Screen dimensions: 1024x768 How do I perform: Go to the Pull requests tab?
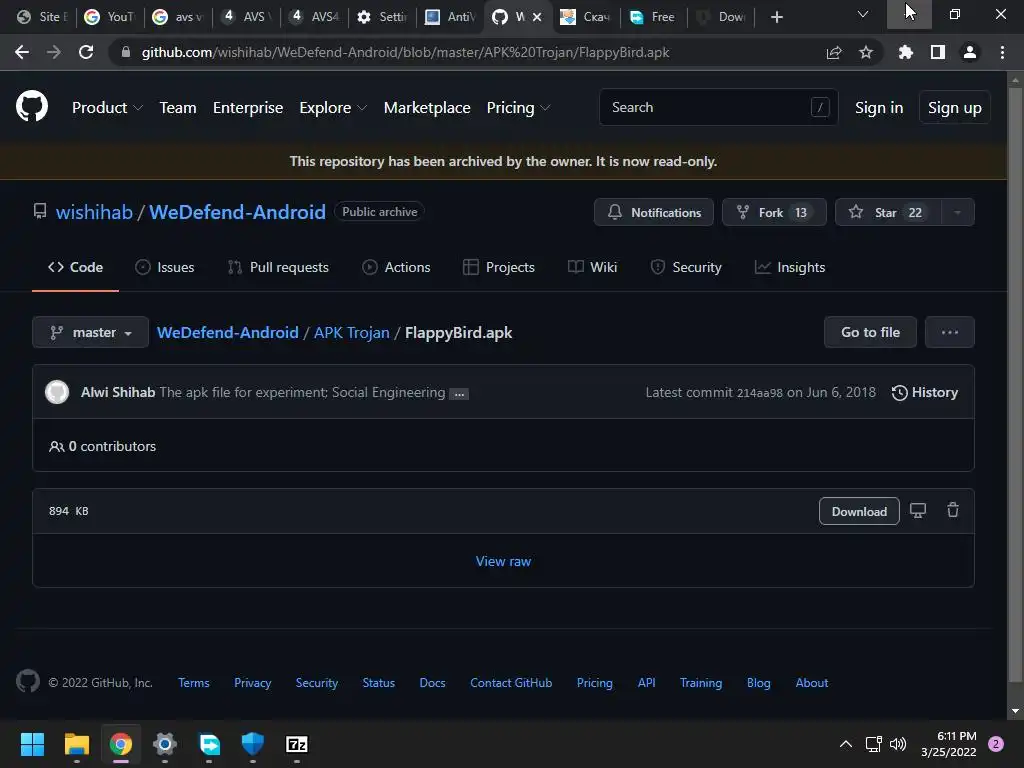coord(278,267)
